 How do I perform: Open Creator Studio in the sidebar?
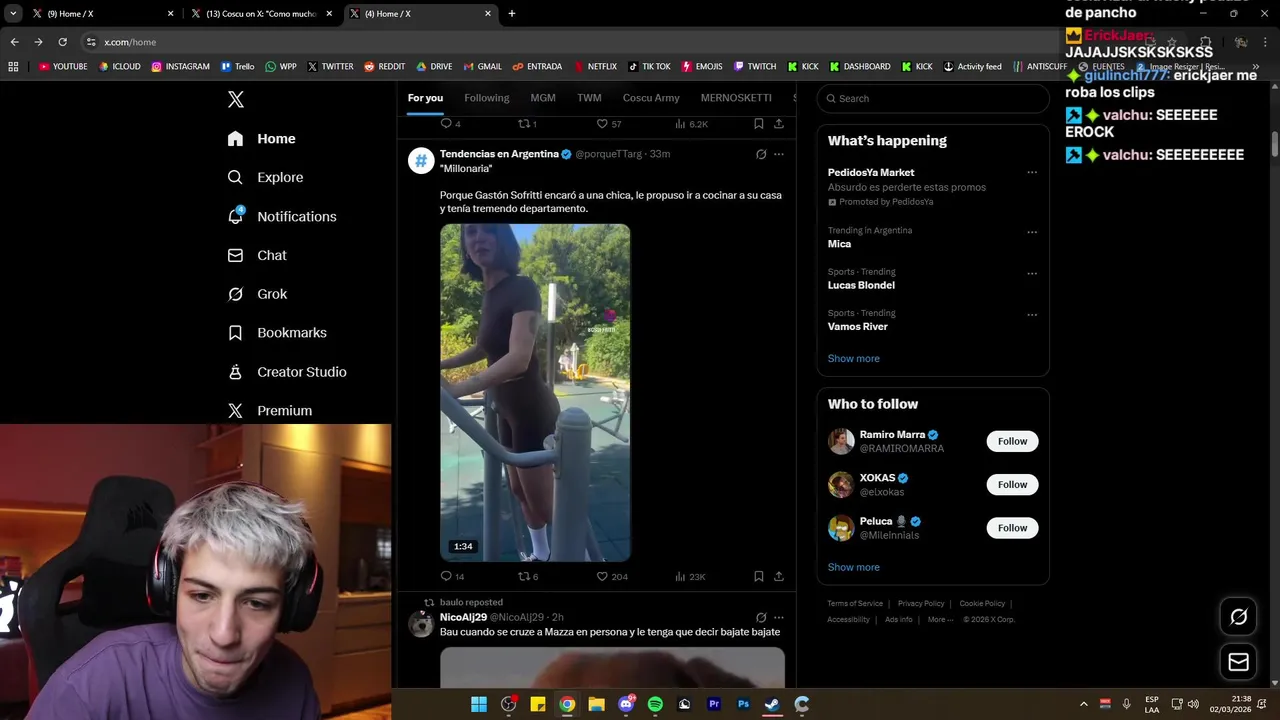[x=287, y=372]
